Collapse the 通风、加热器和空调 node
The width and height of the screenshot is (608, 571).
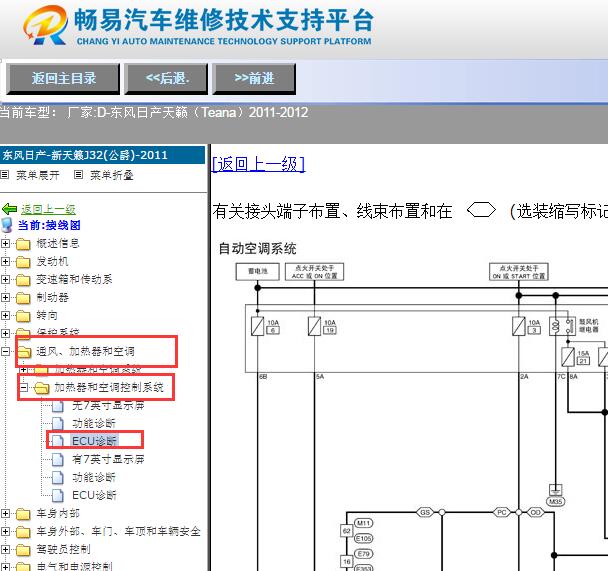point(5,352)
